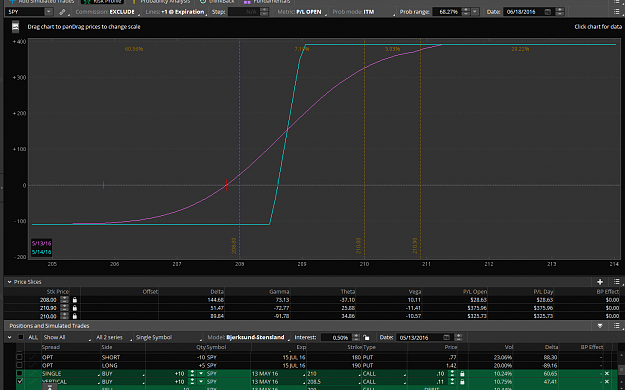Toggle price lock on the SINGLE row

click(x=462, y=374)
